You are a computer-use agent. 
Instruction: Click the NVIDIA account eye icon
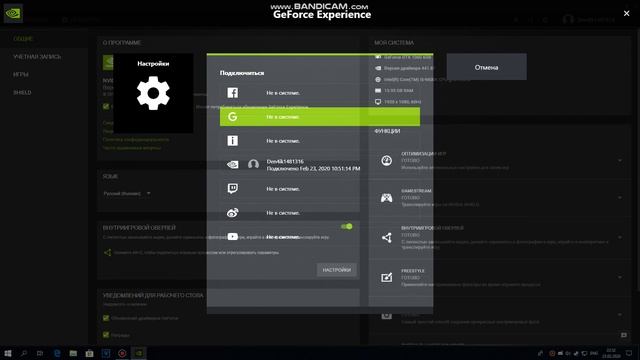pyautogui.click(x=233, y=164)
